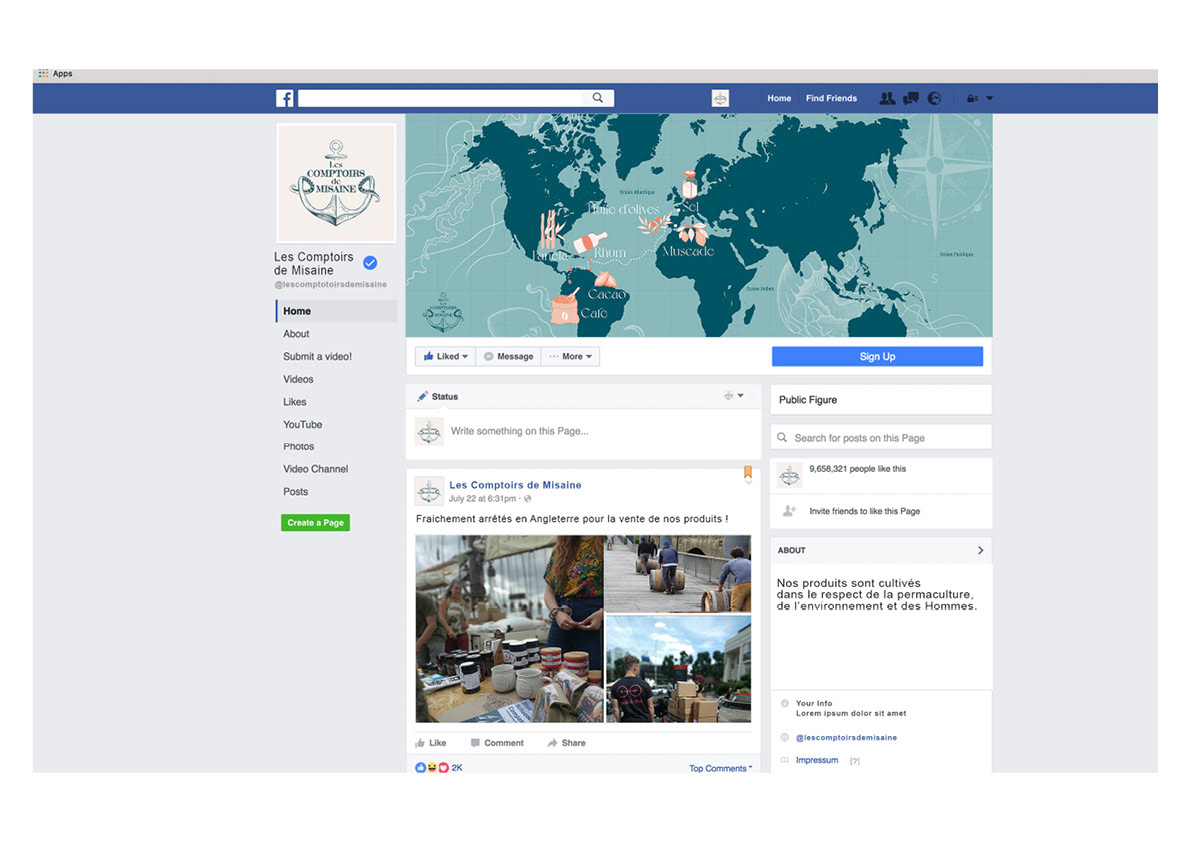1191x842 pixels.
Task: Click the Message button
Action: point(508,356)
